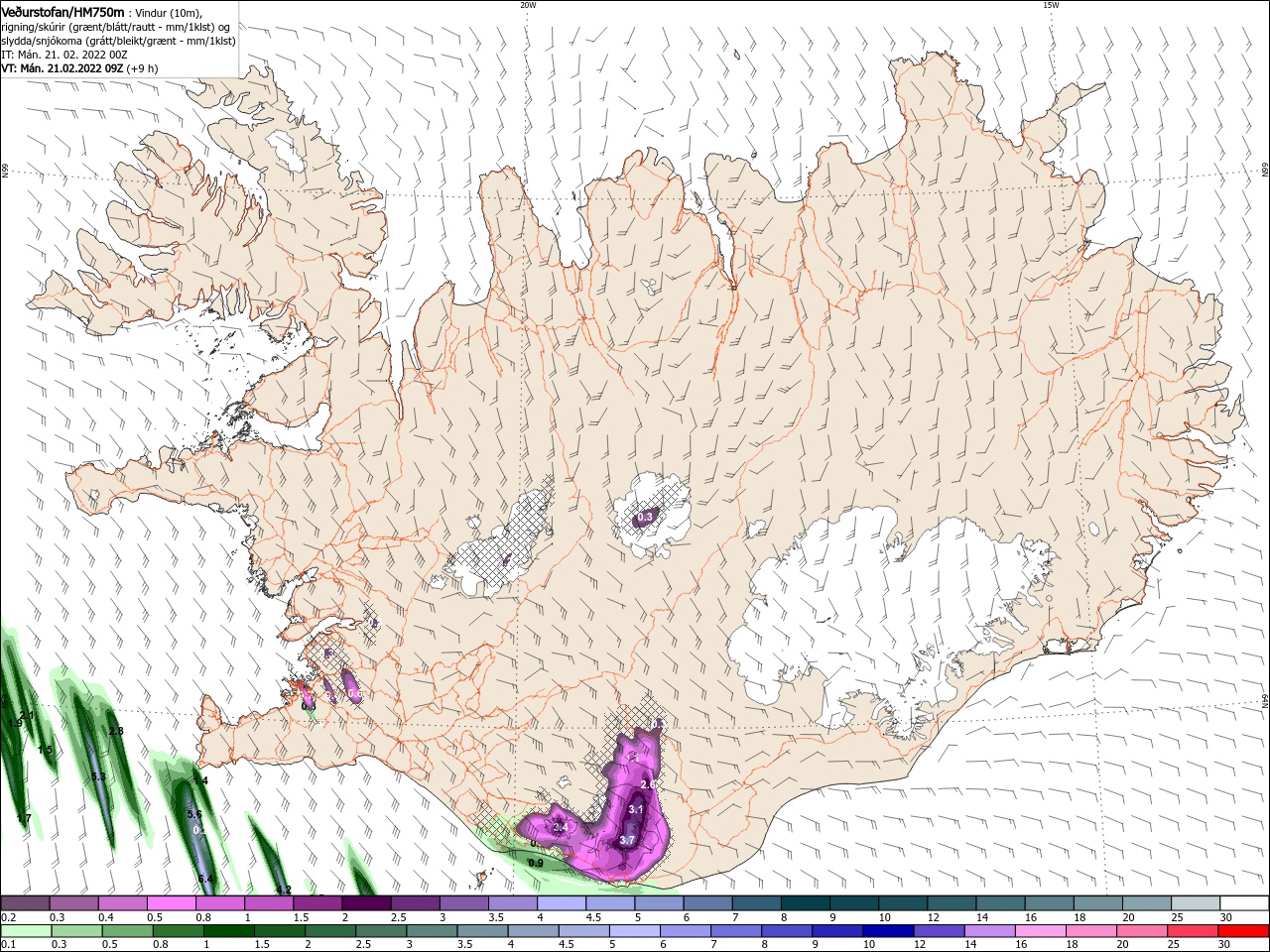Click the light blue 4 swatch in upper scale
Viewport: 1270px width, 952px height.
(562, 902)
